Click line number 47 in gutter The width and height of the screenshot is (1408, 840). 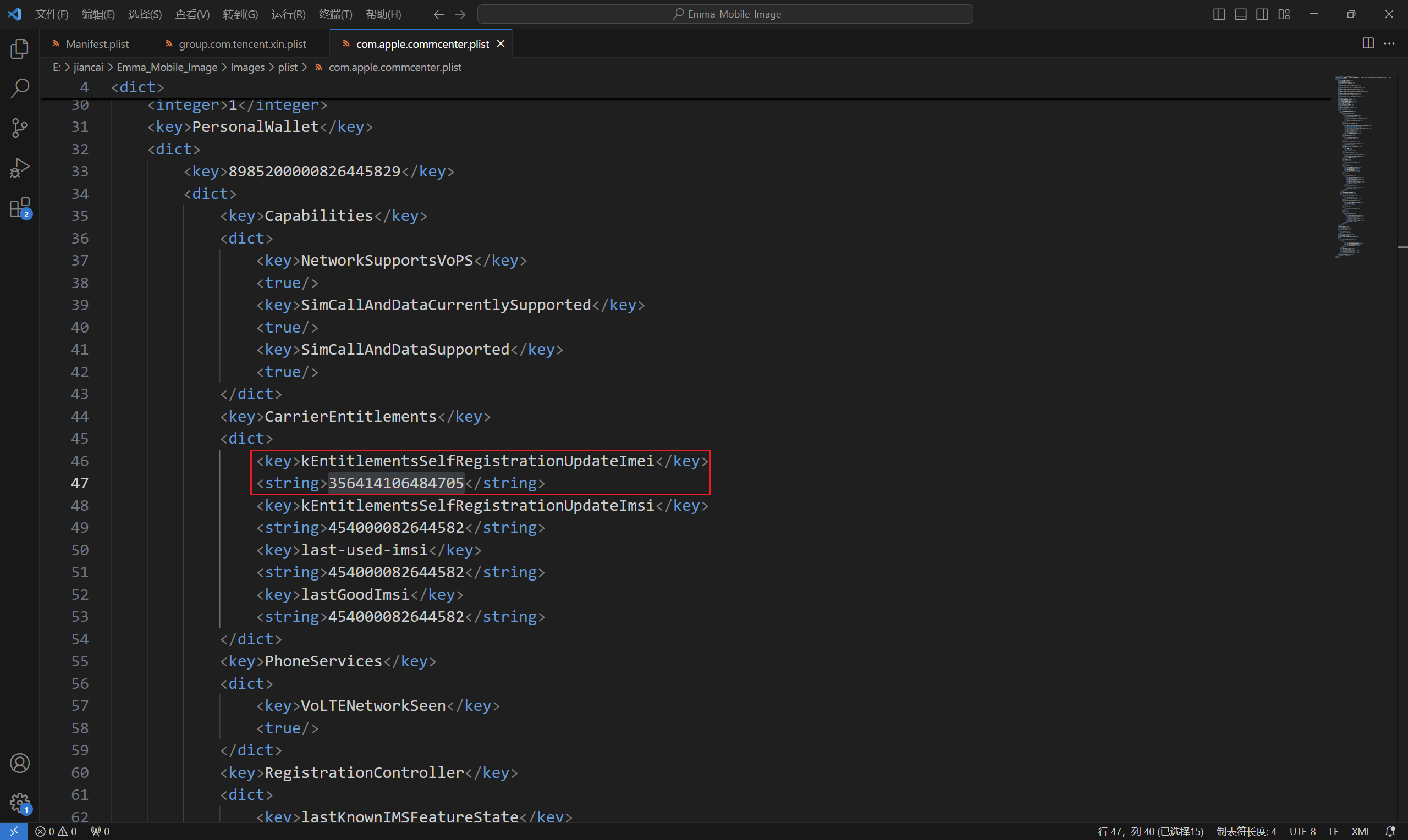point(80,483)
